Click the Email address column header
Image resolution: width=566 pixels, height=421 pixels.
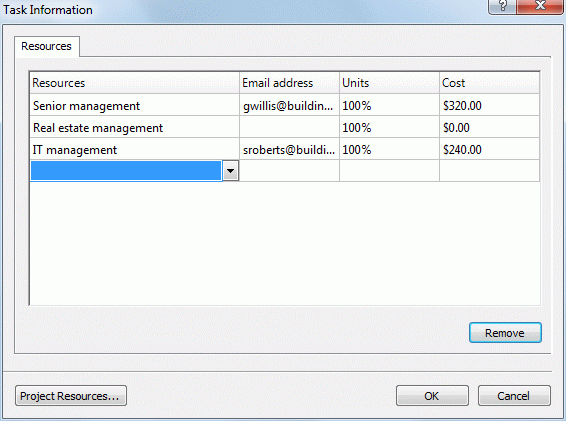(289, 83)
